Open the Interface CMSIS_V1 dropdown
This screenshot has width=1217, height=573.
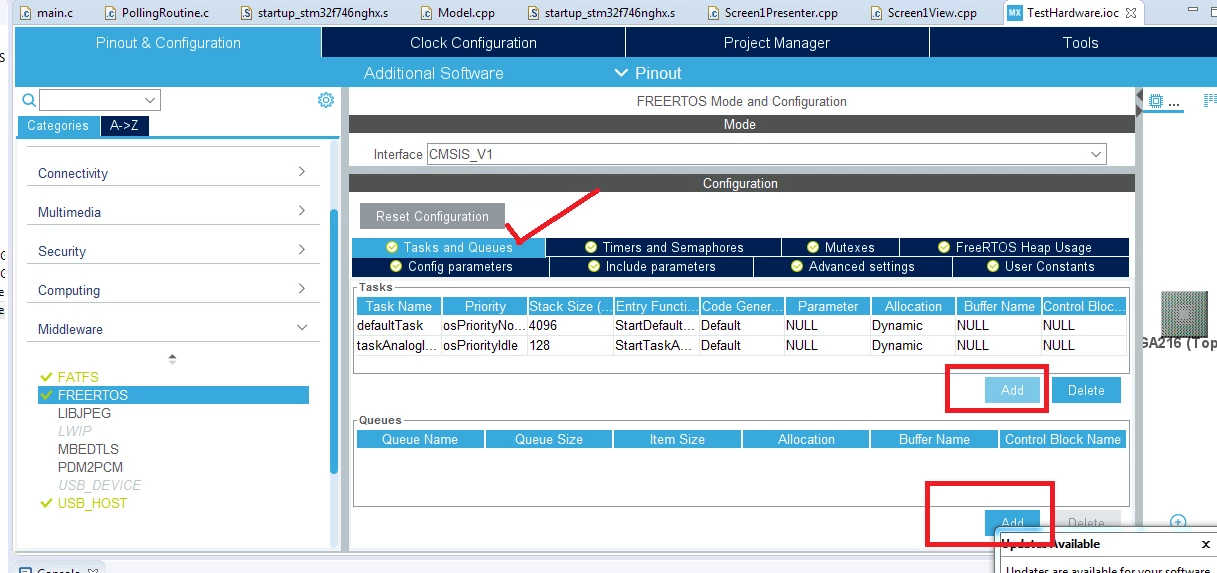1098,154
